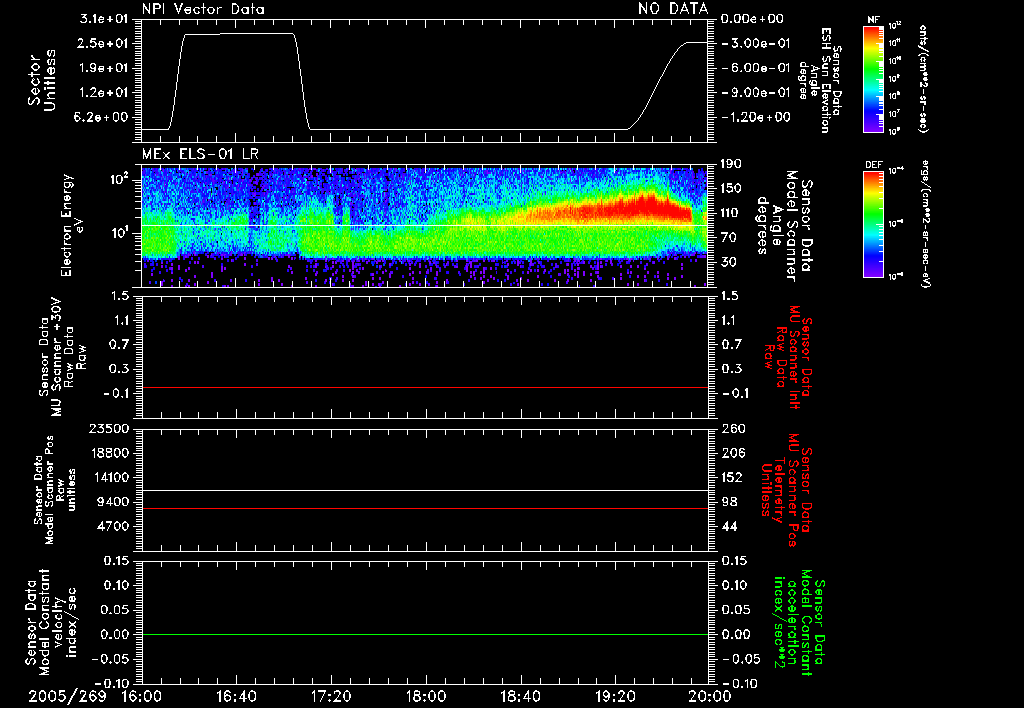Click the red line in Scanner Pos panel
This screenshot has height=708, width=1024.
click(424, 508)
